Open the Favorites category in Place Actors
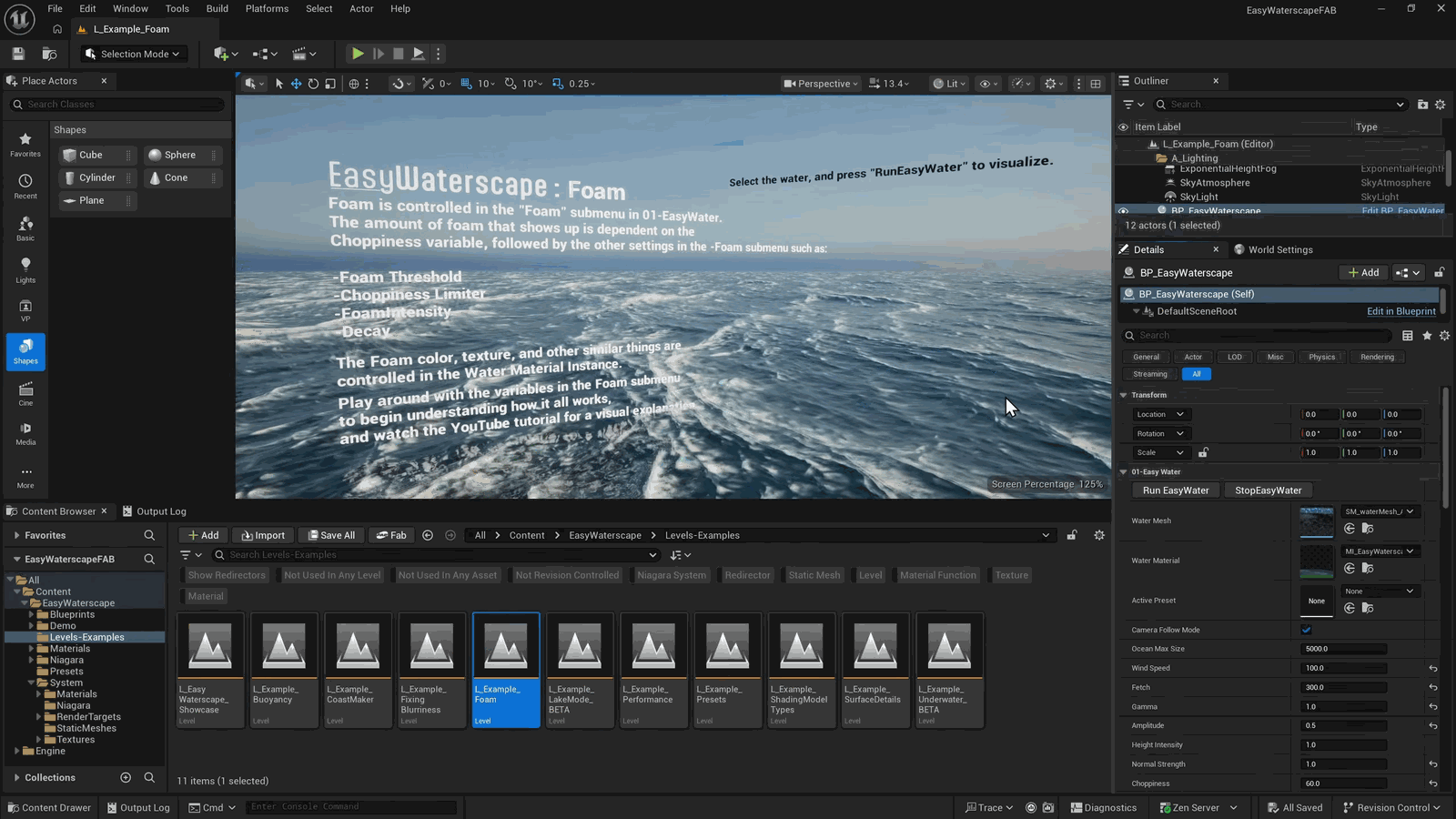Screen dimensions: 1456x819 (25, 145)
